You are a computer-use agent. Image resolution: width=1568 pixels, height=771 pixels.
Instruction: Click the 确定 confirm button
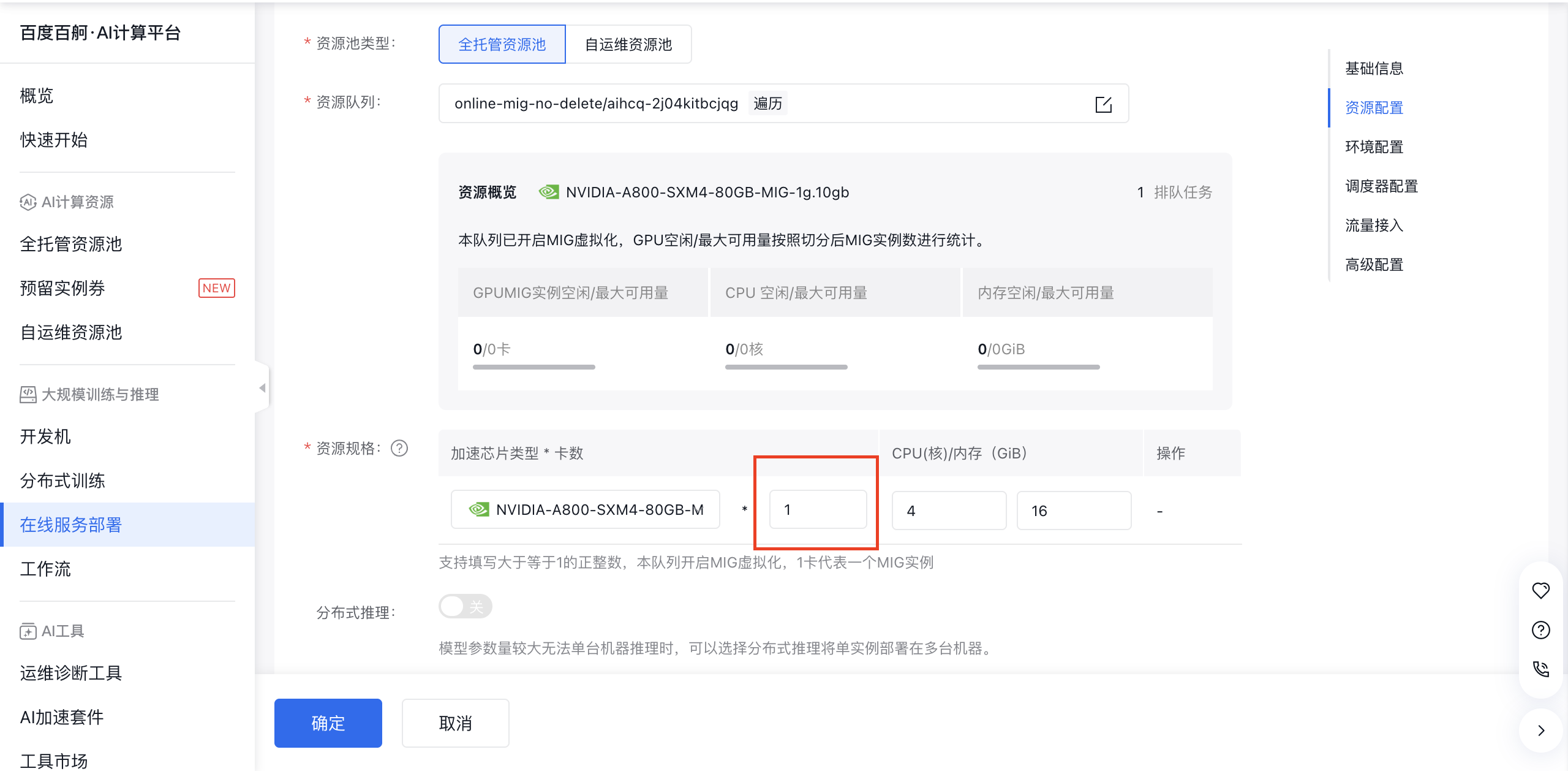point(328,723)
